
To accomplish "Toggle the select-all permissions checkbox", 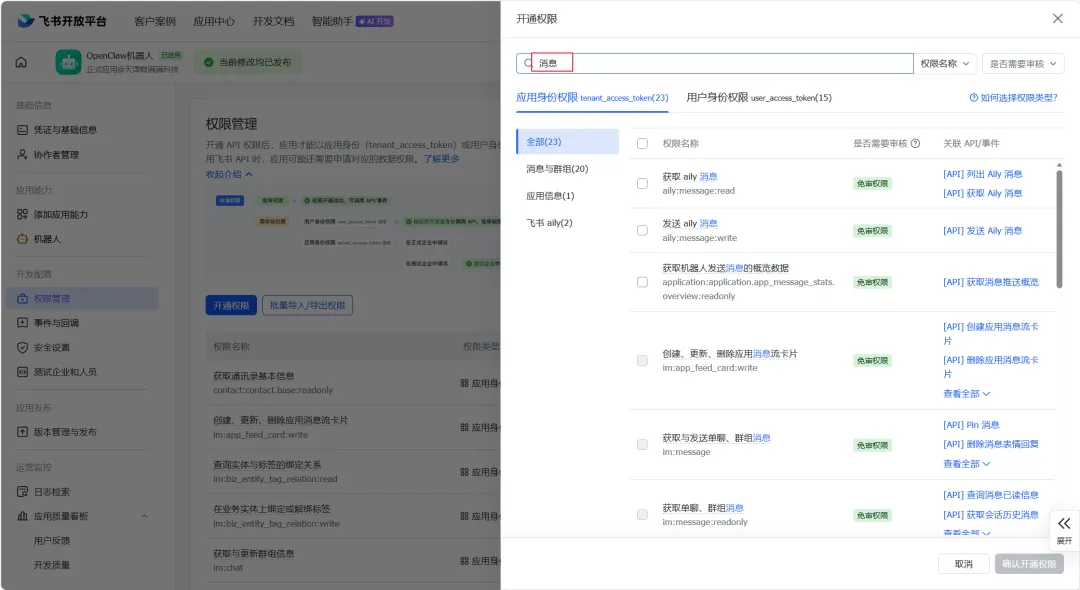I will [x=643, y=143].
